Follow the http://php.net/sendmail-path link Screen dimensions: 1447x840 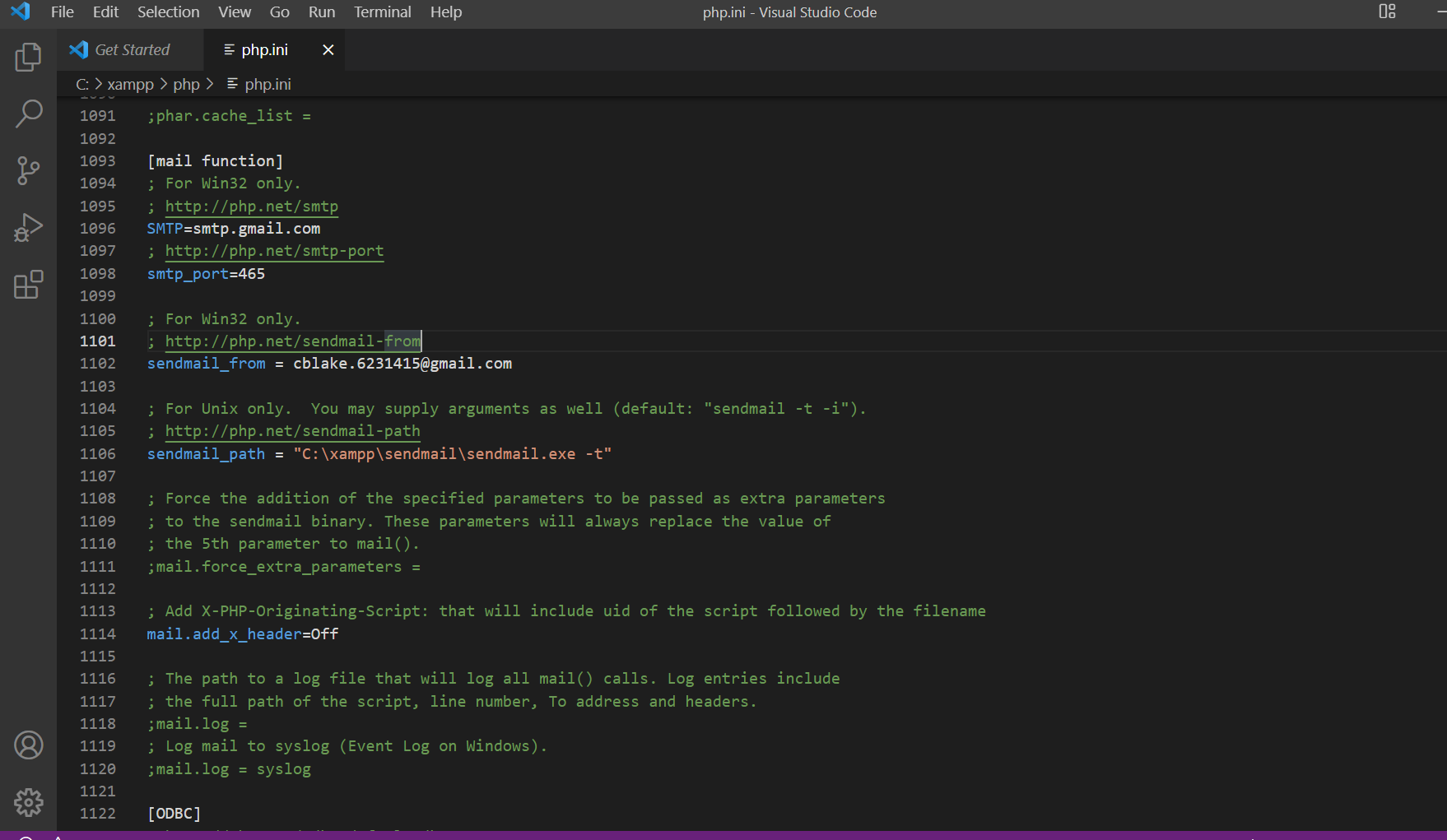click(x=292, y=431)
